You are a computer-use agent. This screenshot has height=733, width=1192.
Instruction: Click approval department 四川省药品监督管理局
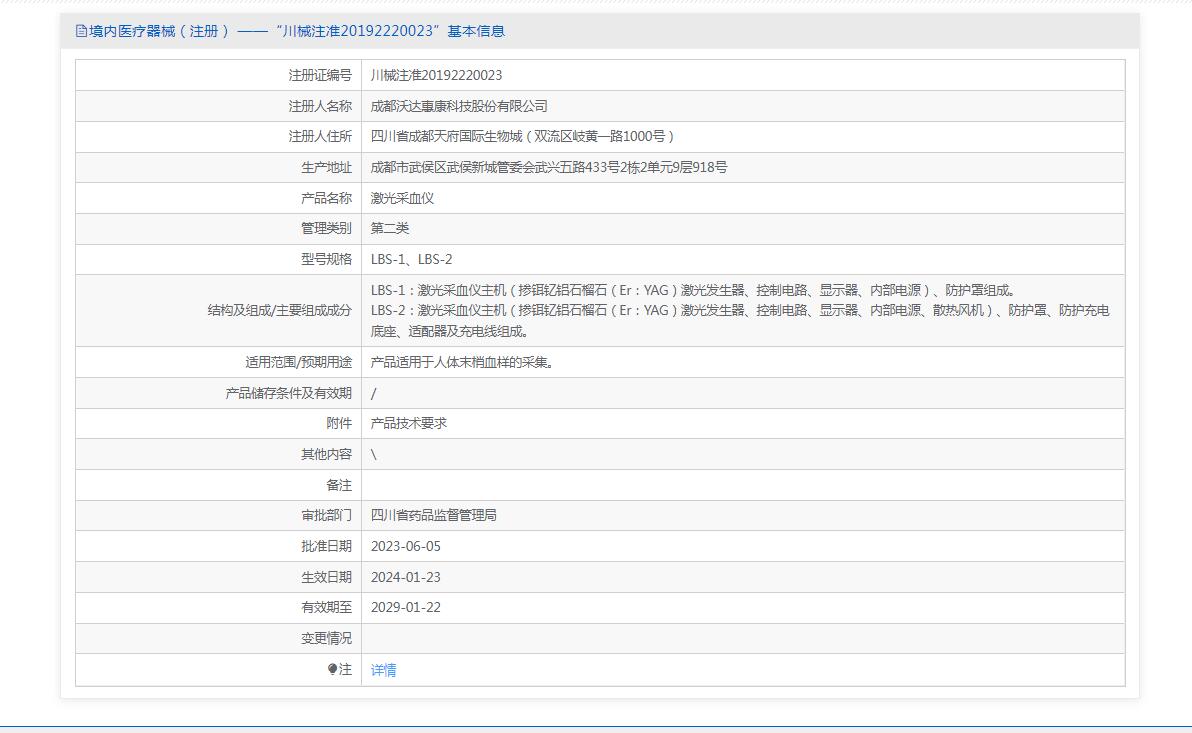click(433, 515)
